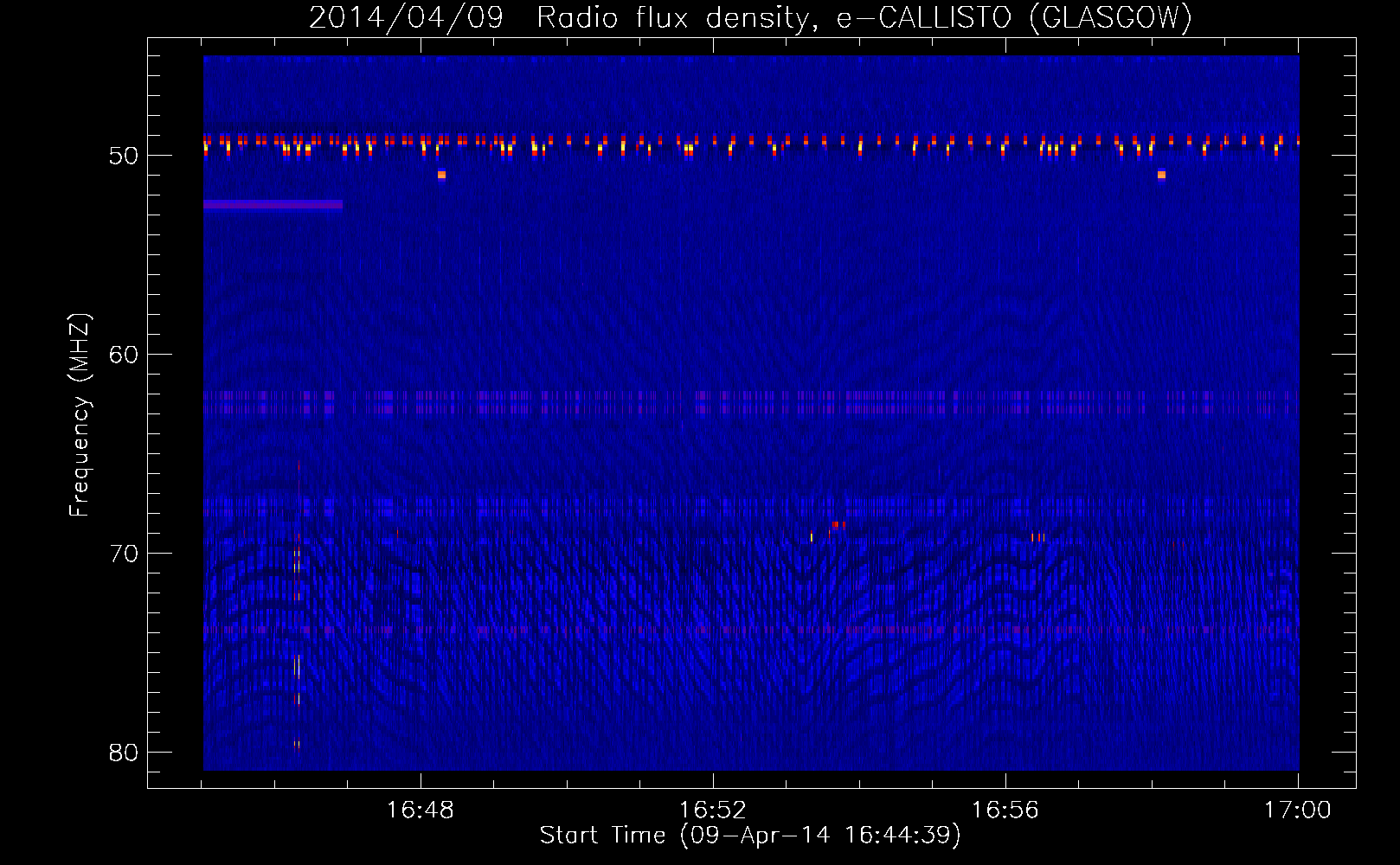The image size is (1400, 865).
Task: Click the orange spot below 50 MHz near 16:58
Action: [x=1161, y=175]
